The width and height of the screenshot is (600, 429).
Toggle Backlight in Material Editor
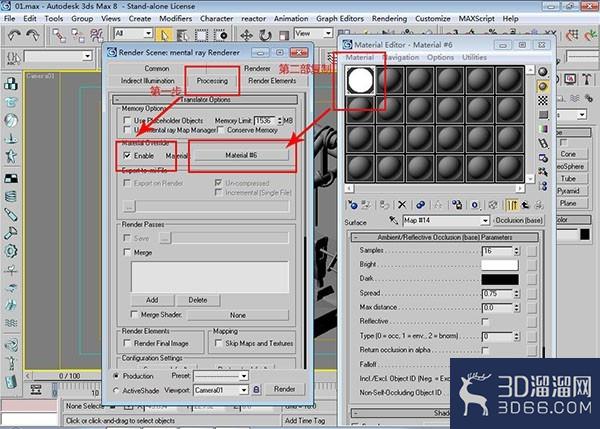point(543,86)
